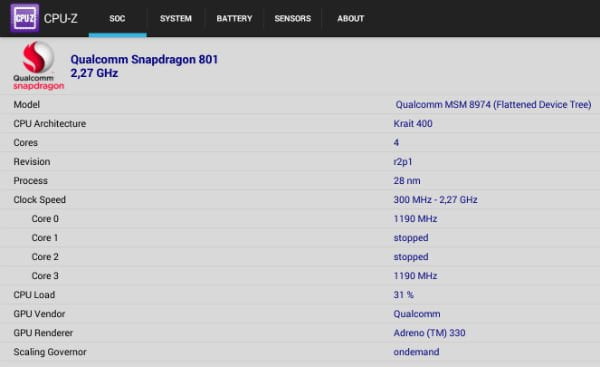Click the GPU Vendor label
Viewport: 600px width, 367px height.
[39, 314]
